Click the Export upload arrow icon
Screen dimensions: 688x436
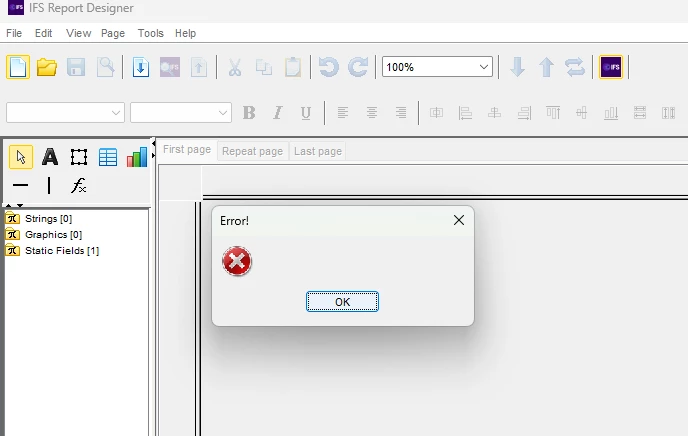point(199,67)
